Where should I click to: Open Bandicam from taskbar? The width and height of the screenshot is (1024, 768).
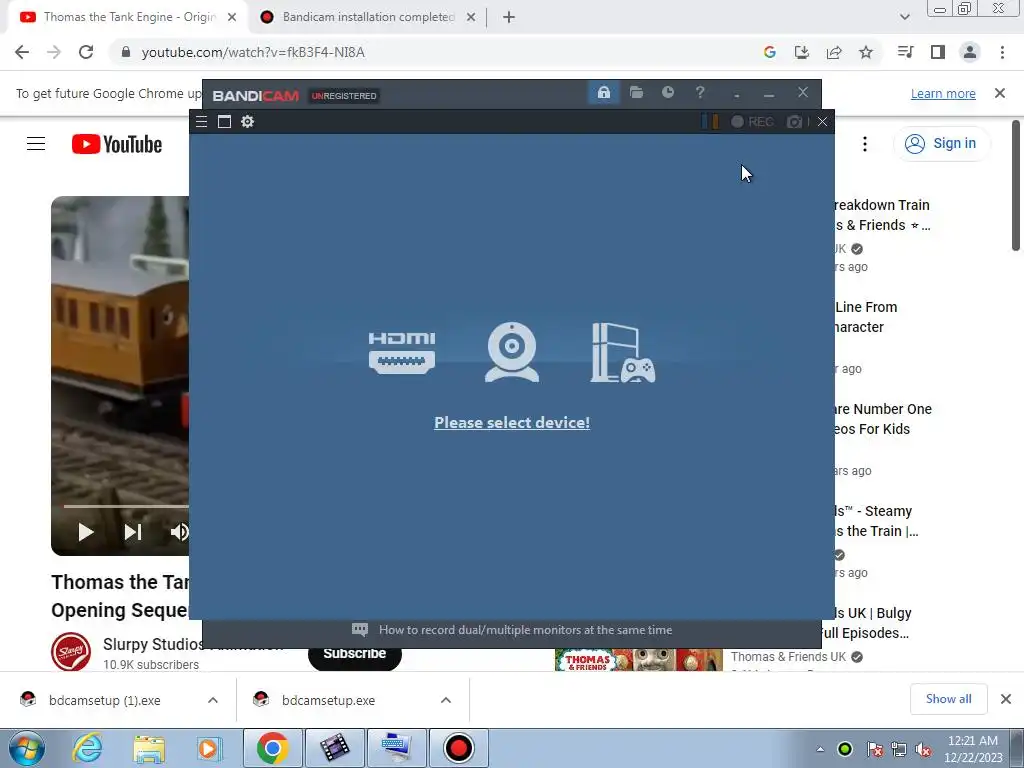[x=458, y=748]
